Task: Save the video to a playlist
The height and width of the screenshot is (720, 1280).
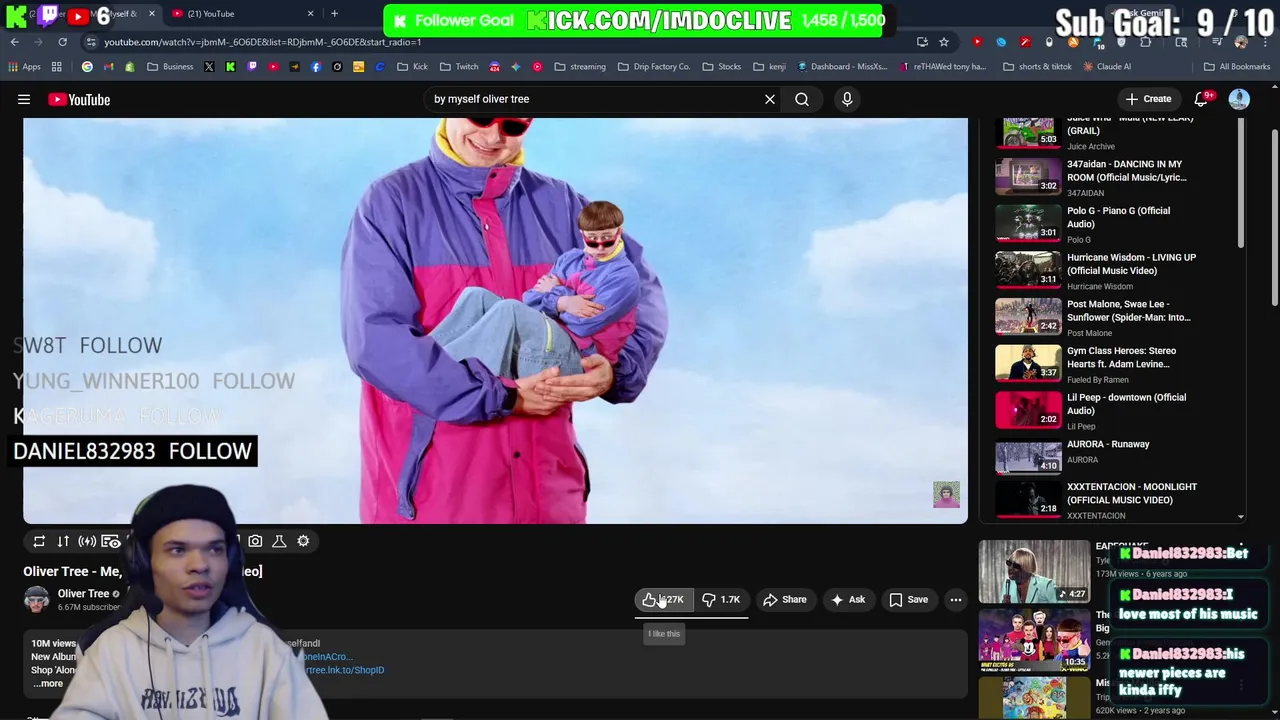Action: pos(909,599)
